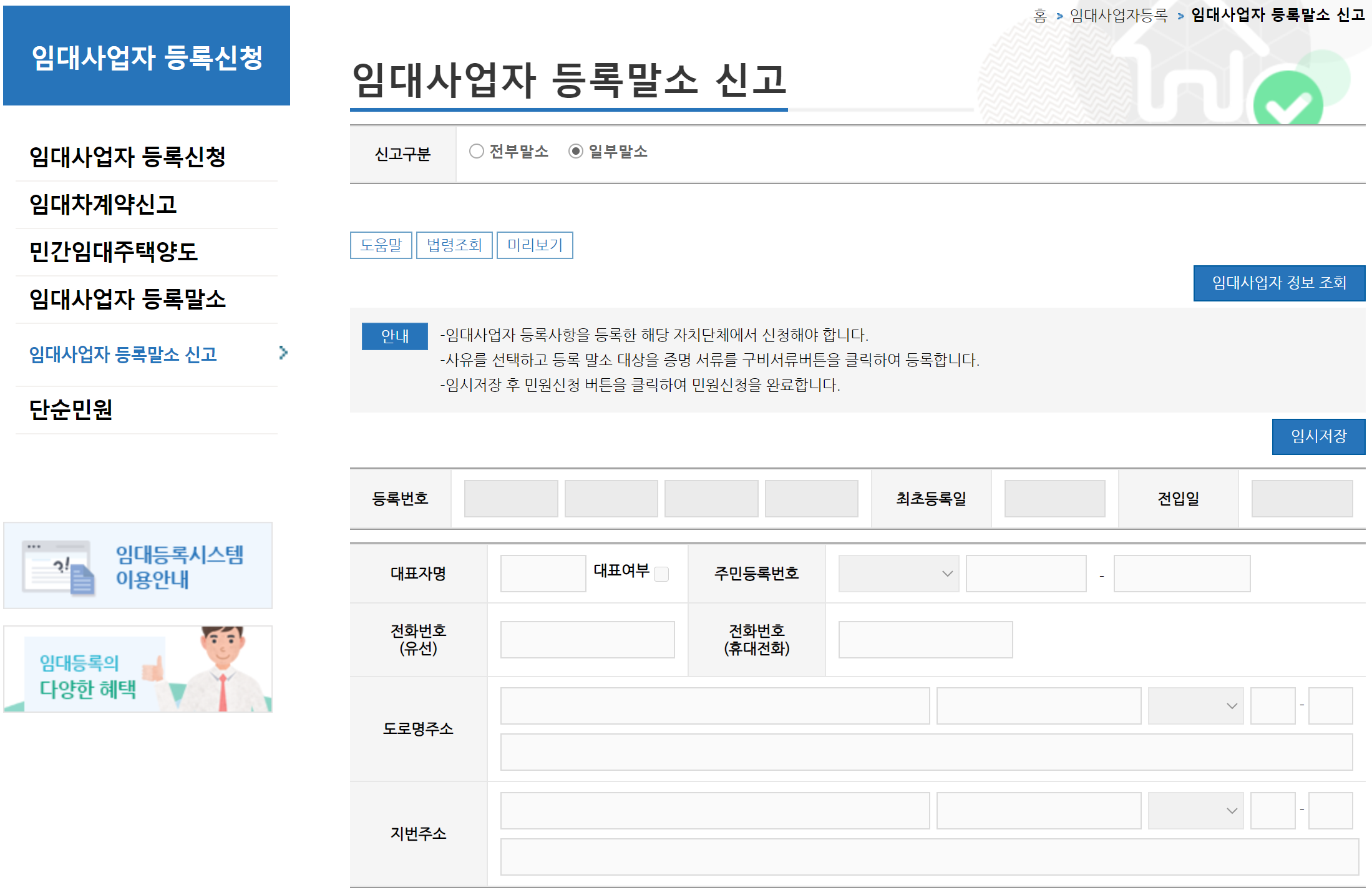
Task: Expand the 도로명주소 row dropdown
Action: [x=1195, y=706]
